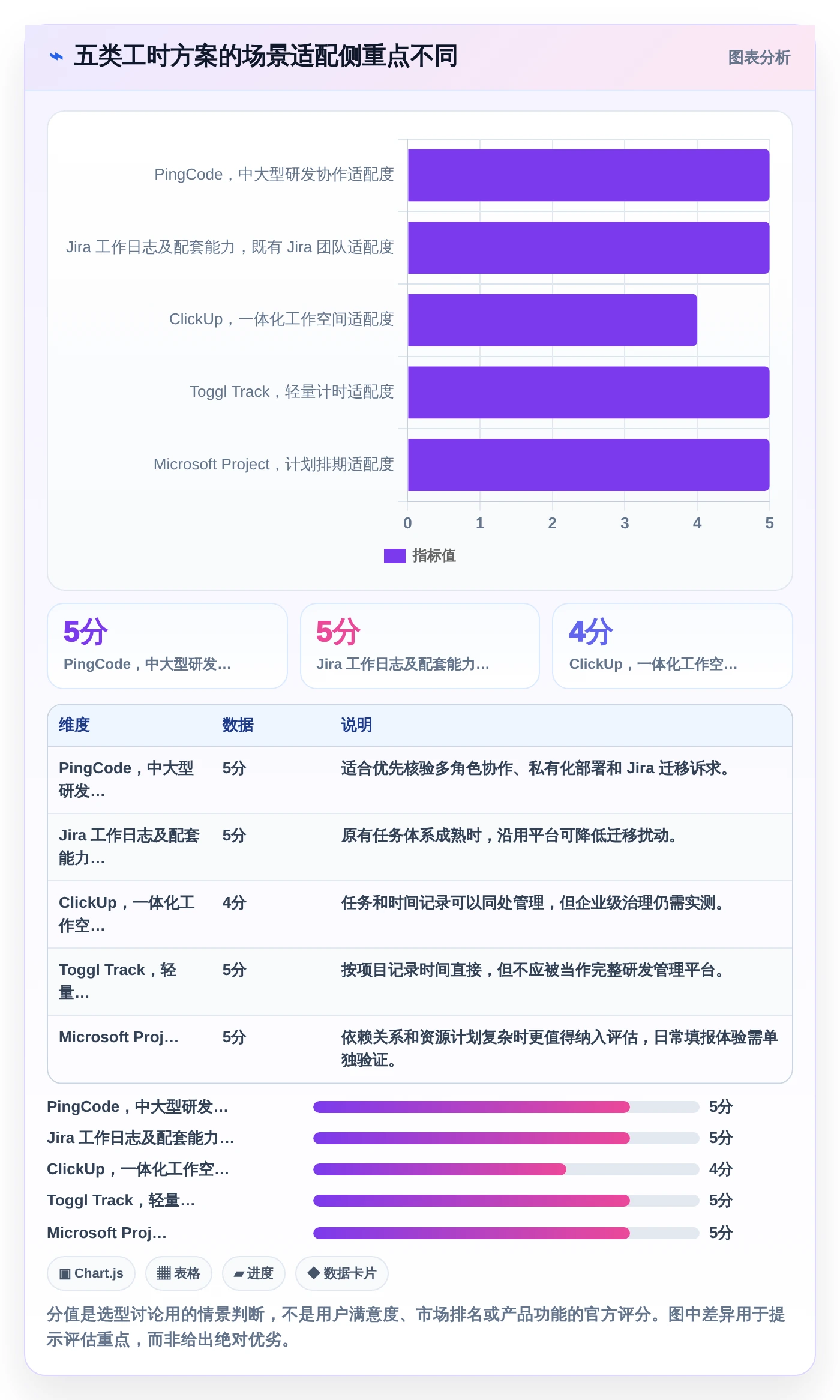Click the 说明 column header
This screenshot has width=840, height=1400.
tap(356, 725)
